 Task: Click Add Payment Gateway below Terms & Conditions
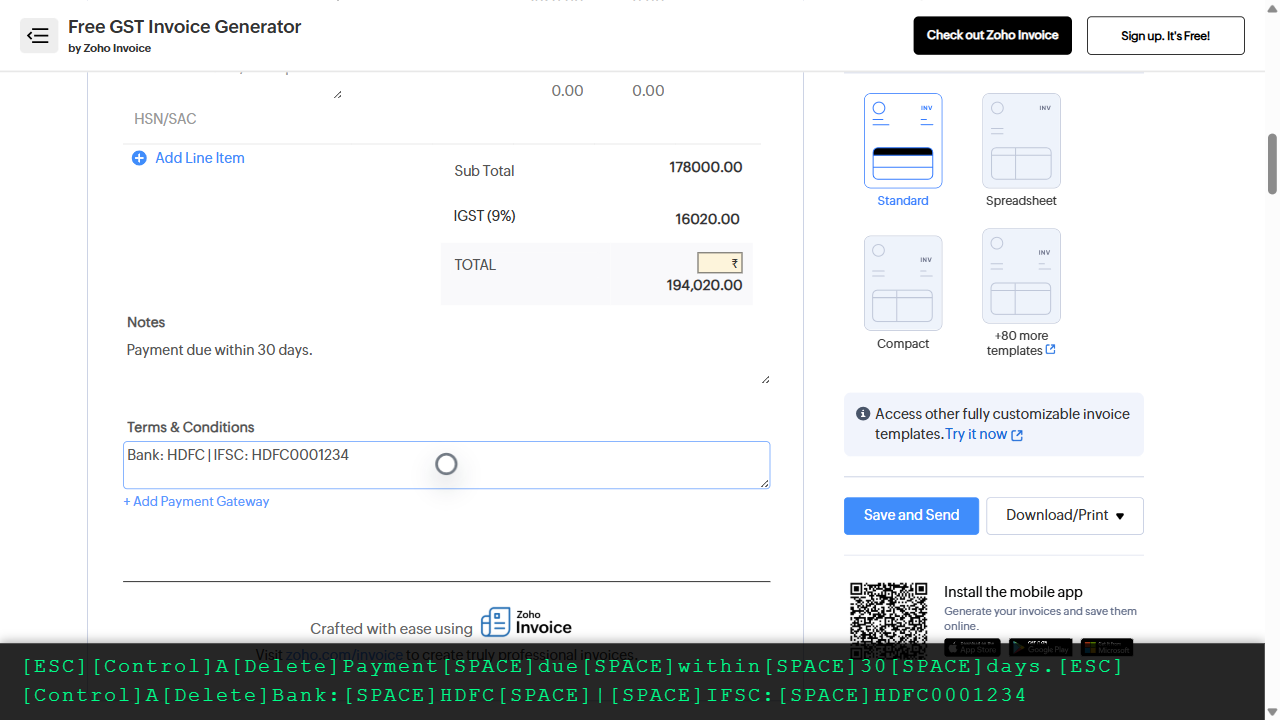click(x=196, y=501)
